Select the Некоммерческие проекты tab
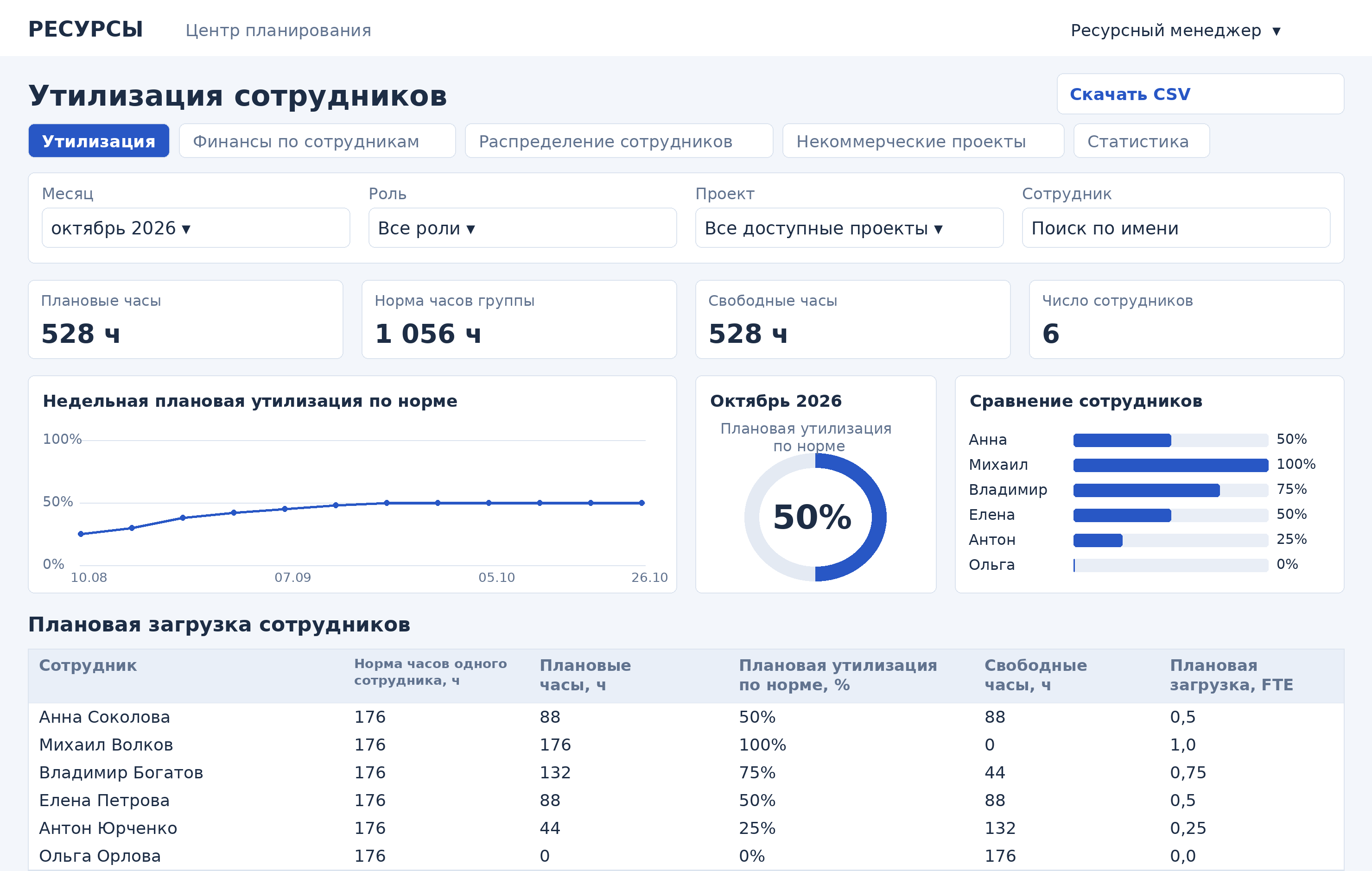Image resolution: width=1372 pixels, height=871 pixels. (923, 141)
